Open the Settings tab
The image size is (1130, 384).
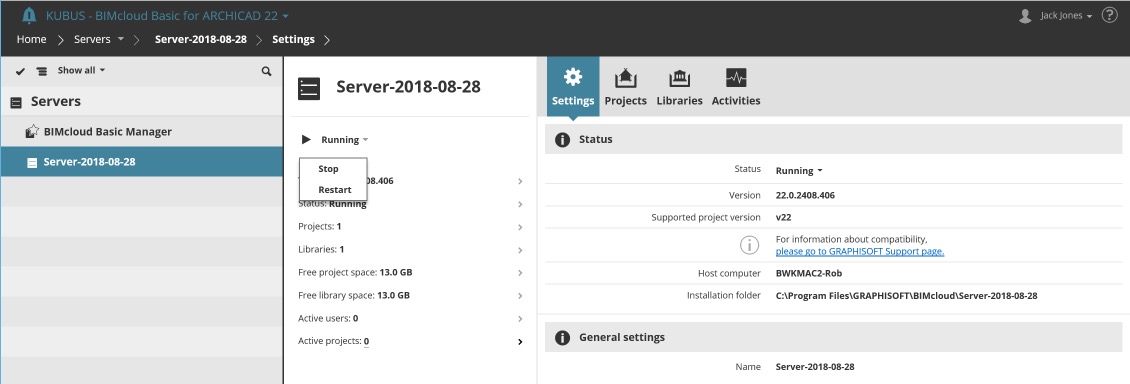point(573,86)
